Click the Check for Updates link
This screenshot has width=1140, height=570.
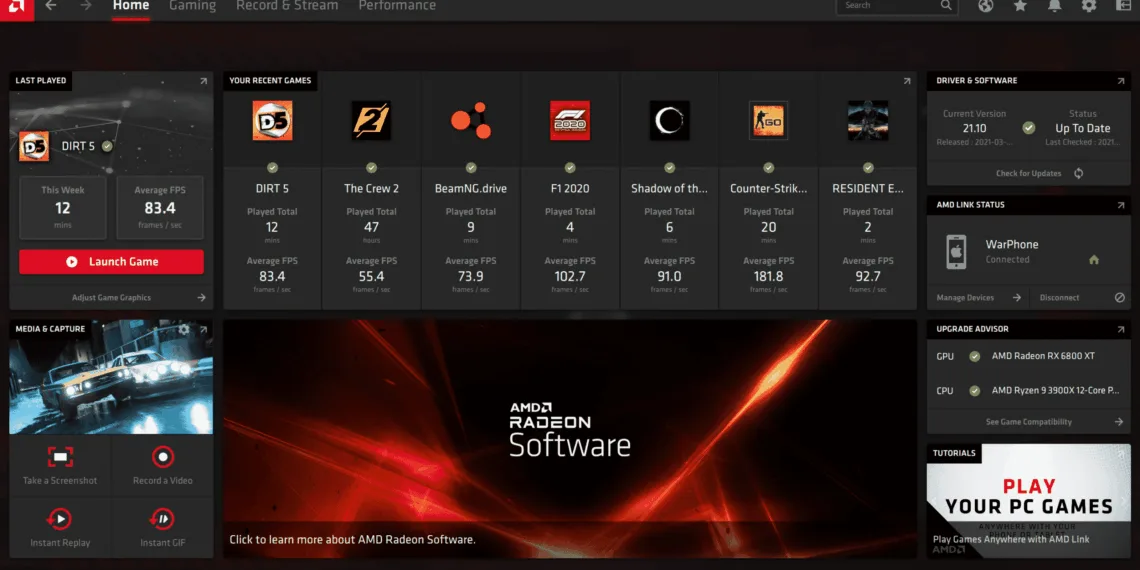(x=1028, y=174)
